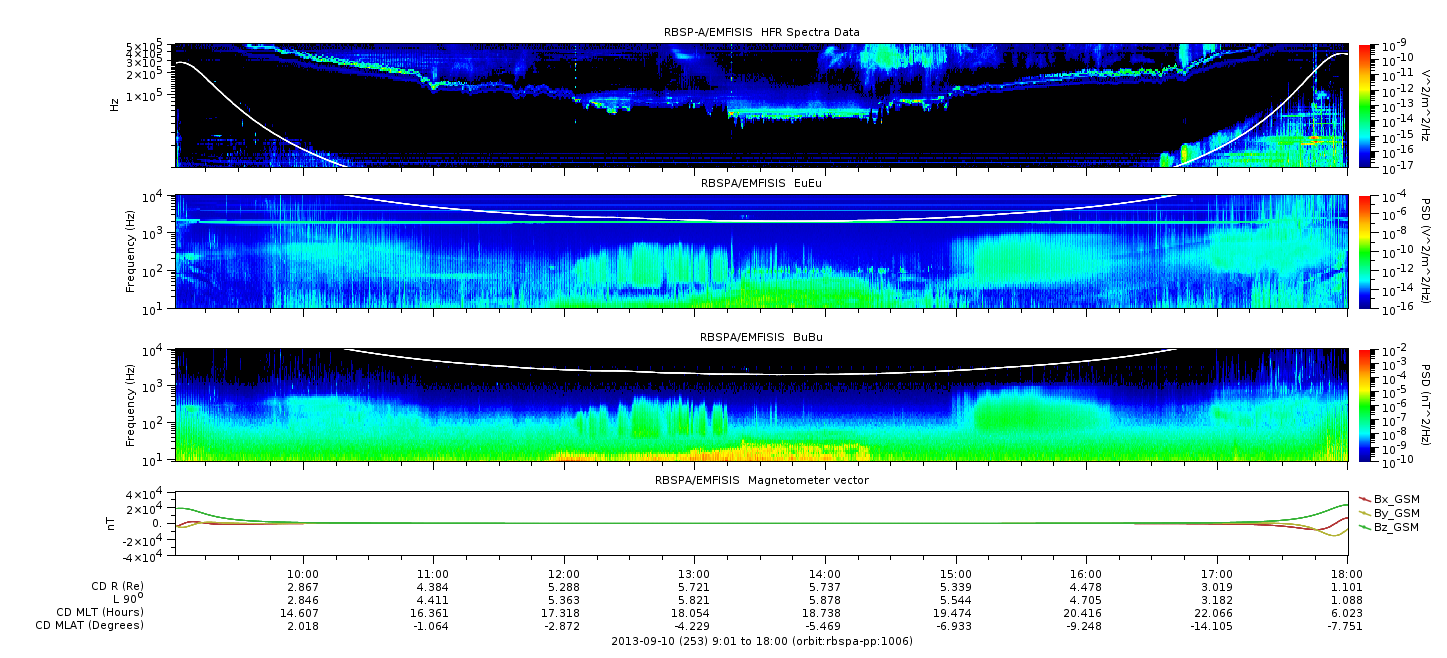Select the Bx_GSM legend entry
The height and width of the screenshot is (658, 1447).
pos(1395,499)
